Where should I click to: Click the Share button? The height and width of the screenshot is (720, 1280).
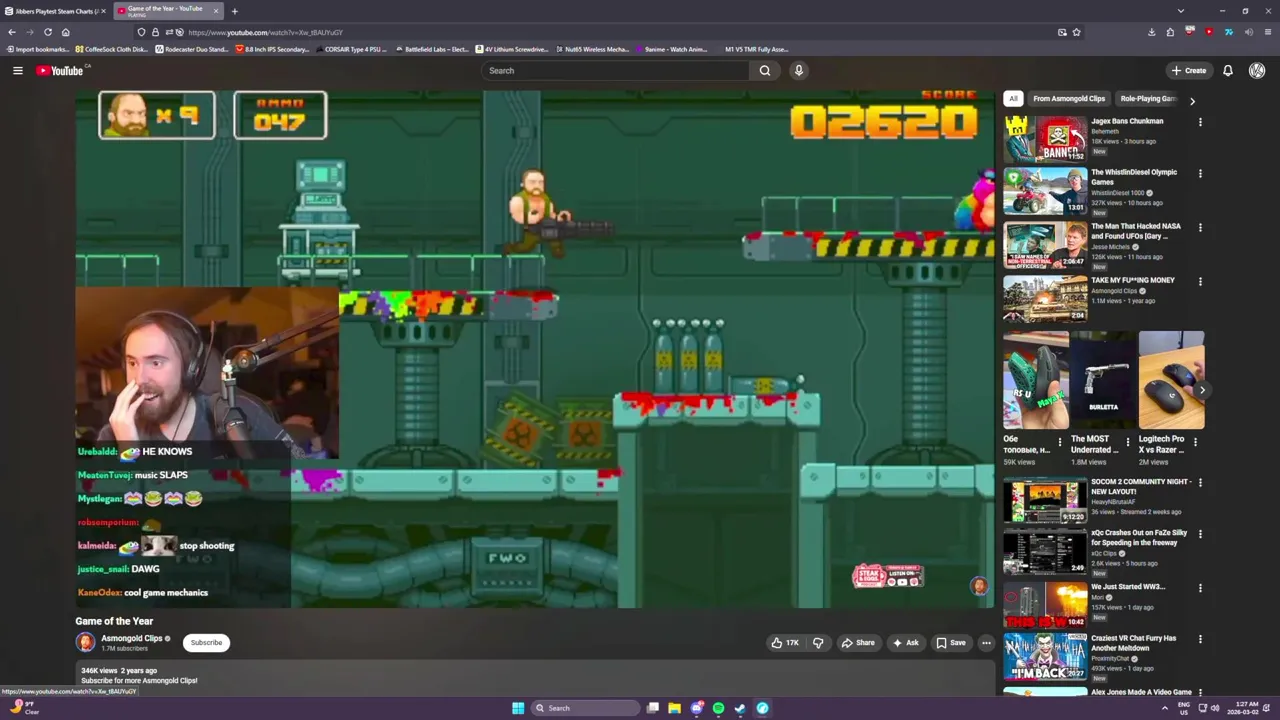[858, 643]
